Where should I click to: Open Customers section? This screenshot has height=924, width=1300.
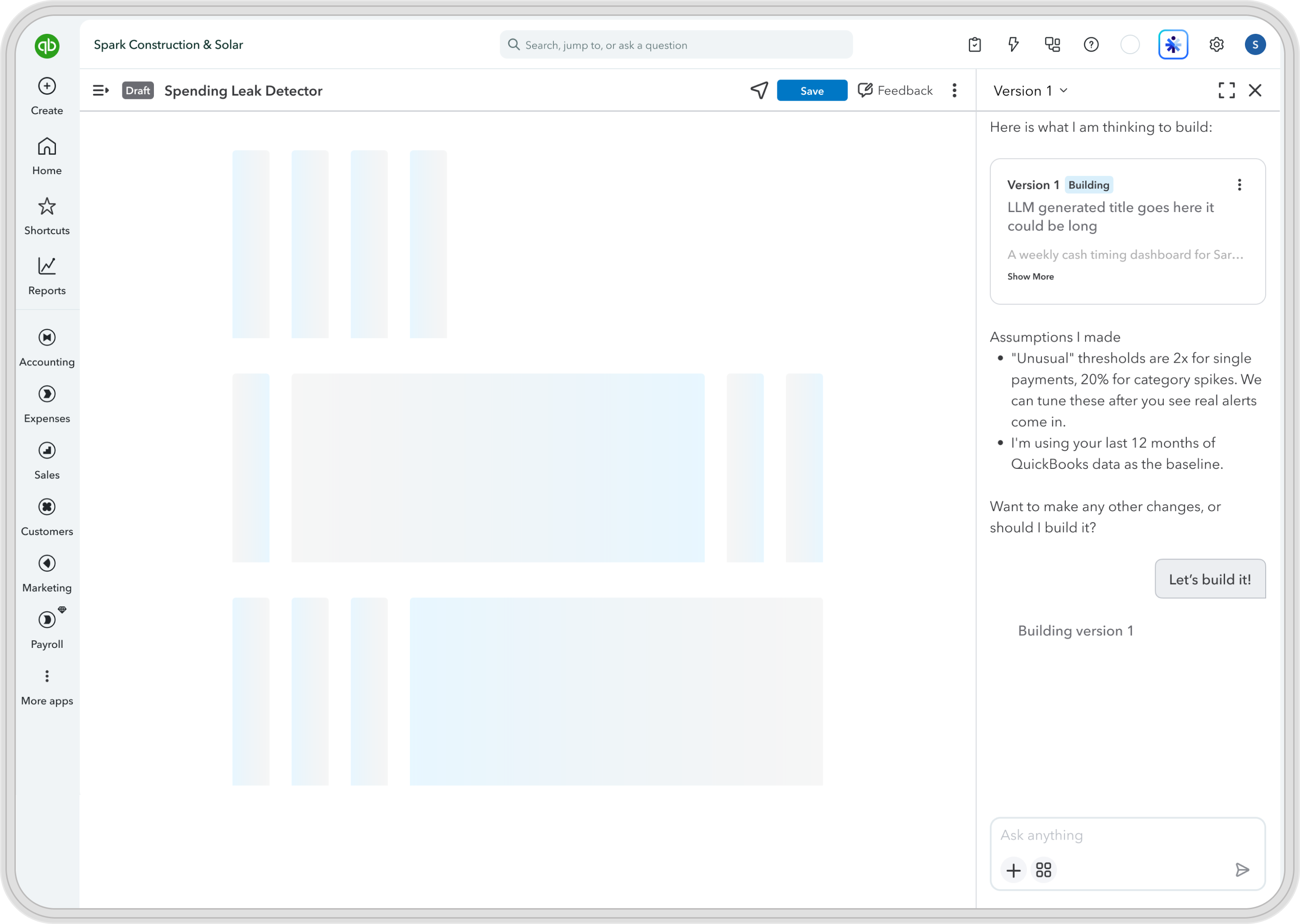pos(46,517)
